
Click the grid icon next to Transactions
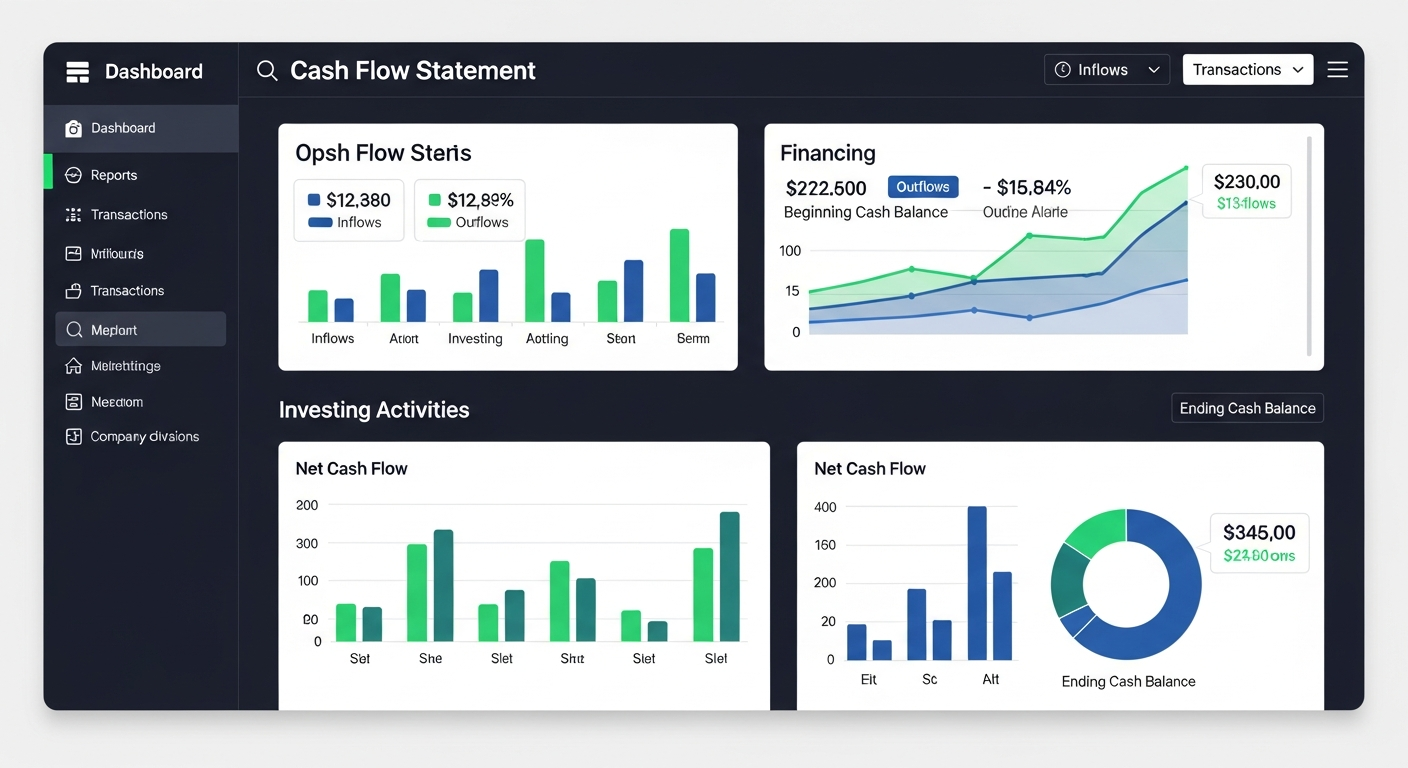click(73, 215)
